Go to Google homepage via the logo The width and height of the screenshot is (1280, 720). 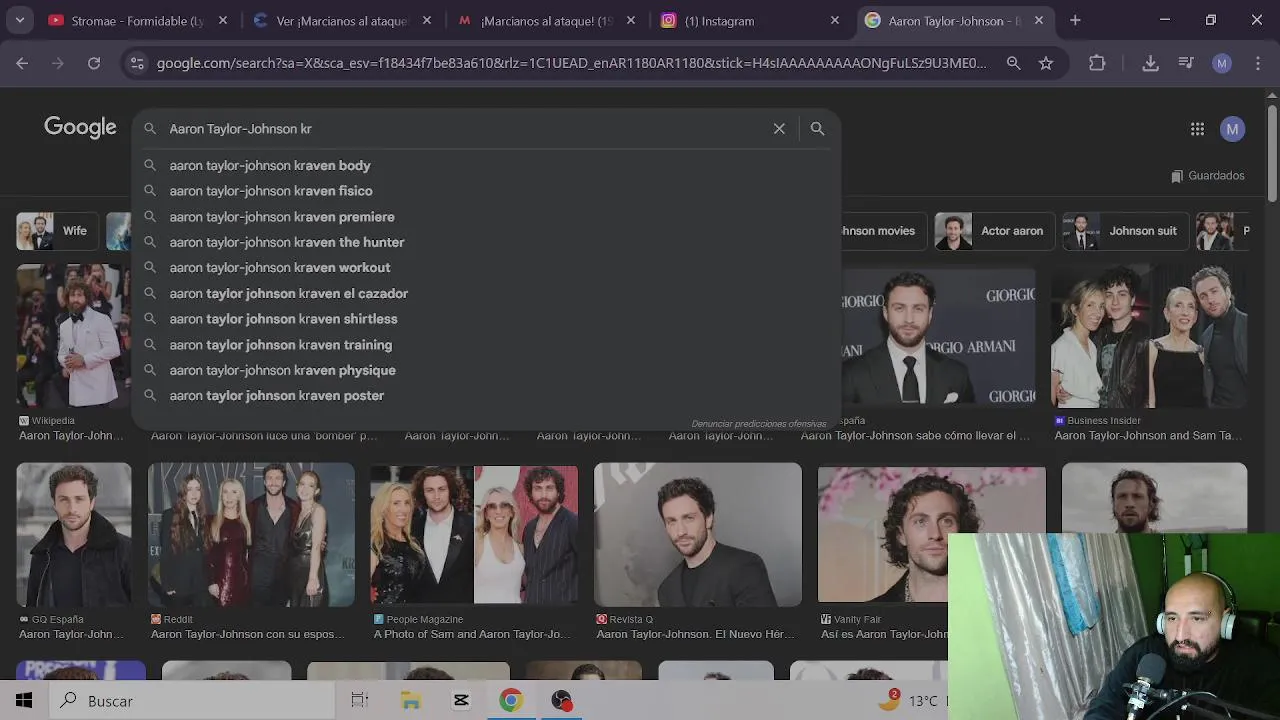[x=80, y=127]
